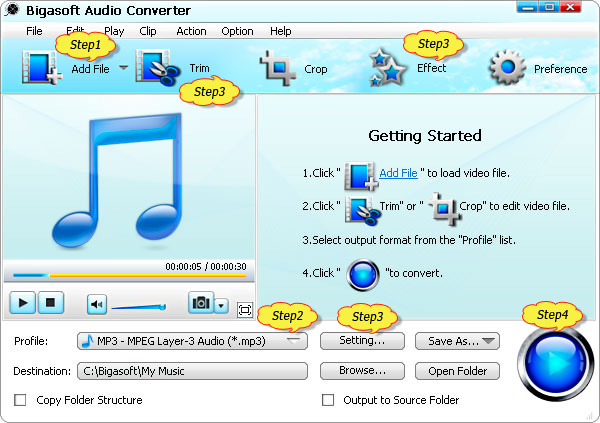Click the Add File icon in Getting Started
Image resolution: width=600 pixels, height=423 pixels.
click(361, 176)
